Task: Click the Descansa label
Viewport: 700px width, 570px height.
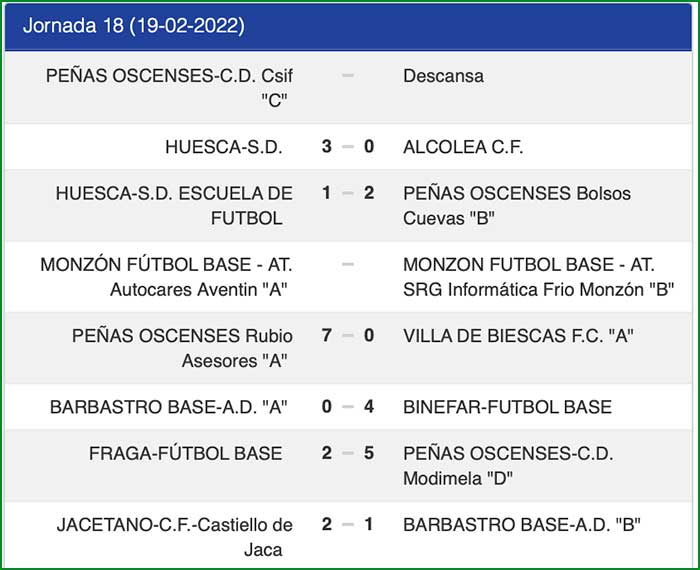Action: pyautogui.click(x=443, y=76)
